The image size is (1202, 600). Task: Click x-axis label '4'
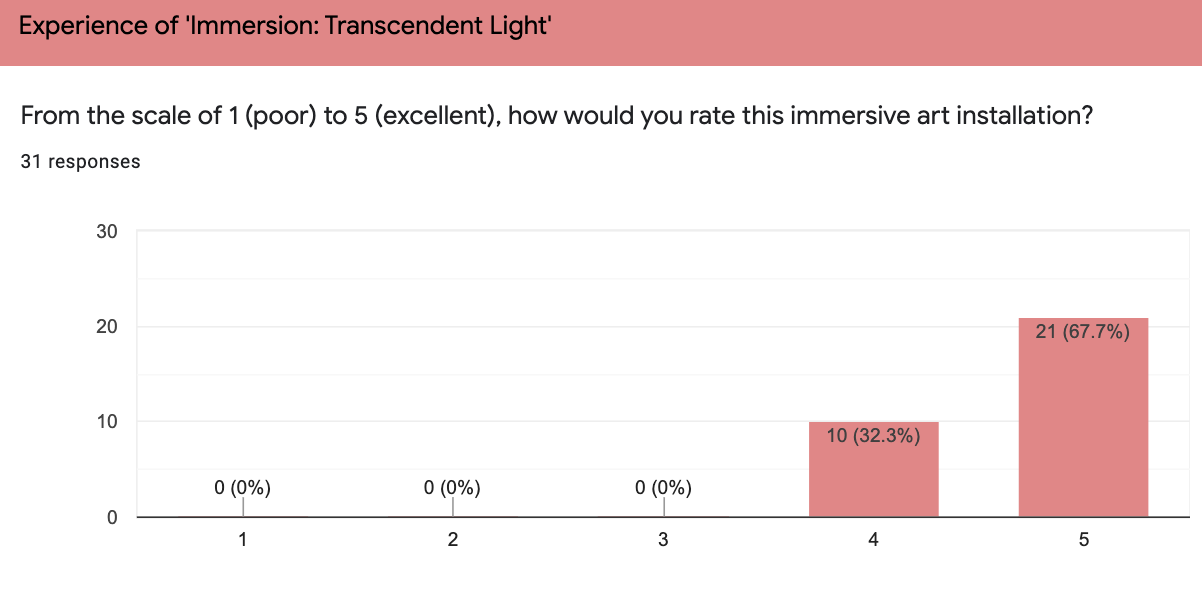873,540
